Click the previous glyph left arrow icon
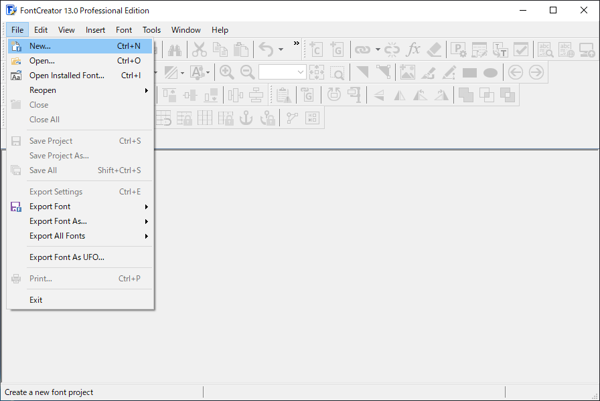The image size is (600, 401). click(515, 72)
